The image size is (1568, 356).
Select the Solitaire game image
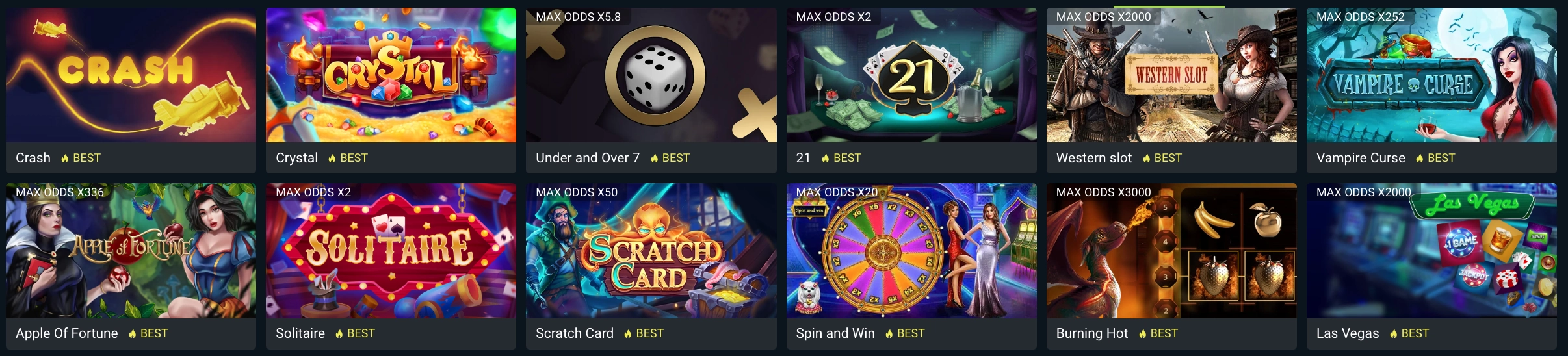pos(391,251)
